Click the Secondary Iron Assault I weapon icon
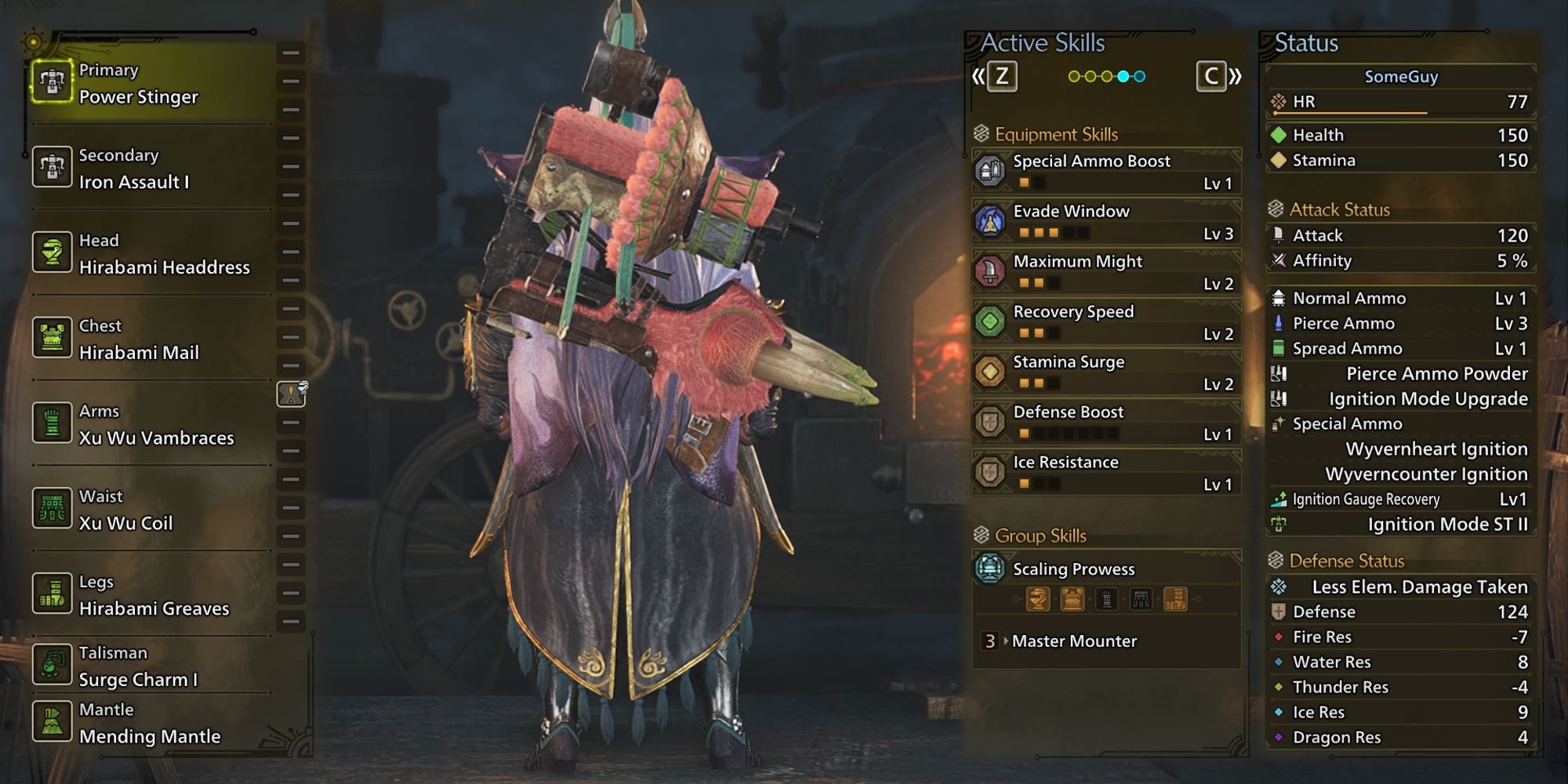1568x784 pixels. (52, 167)
